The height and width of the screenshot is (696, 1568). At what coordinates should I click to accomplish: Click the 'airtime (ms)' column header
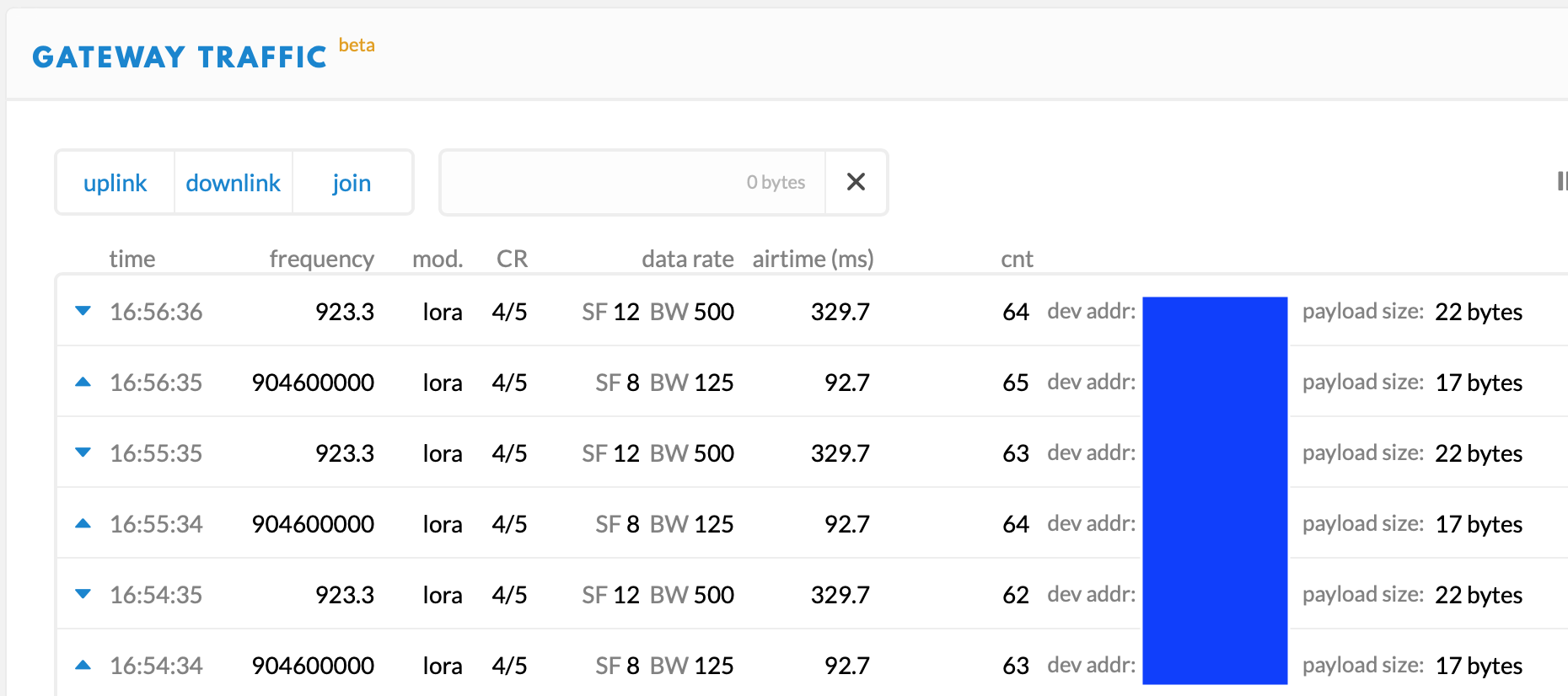813,259
